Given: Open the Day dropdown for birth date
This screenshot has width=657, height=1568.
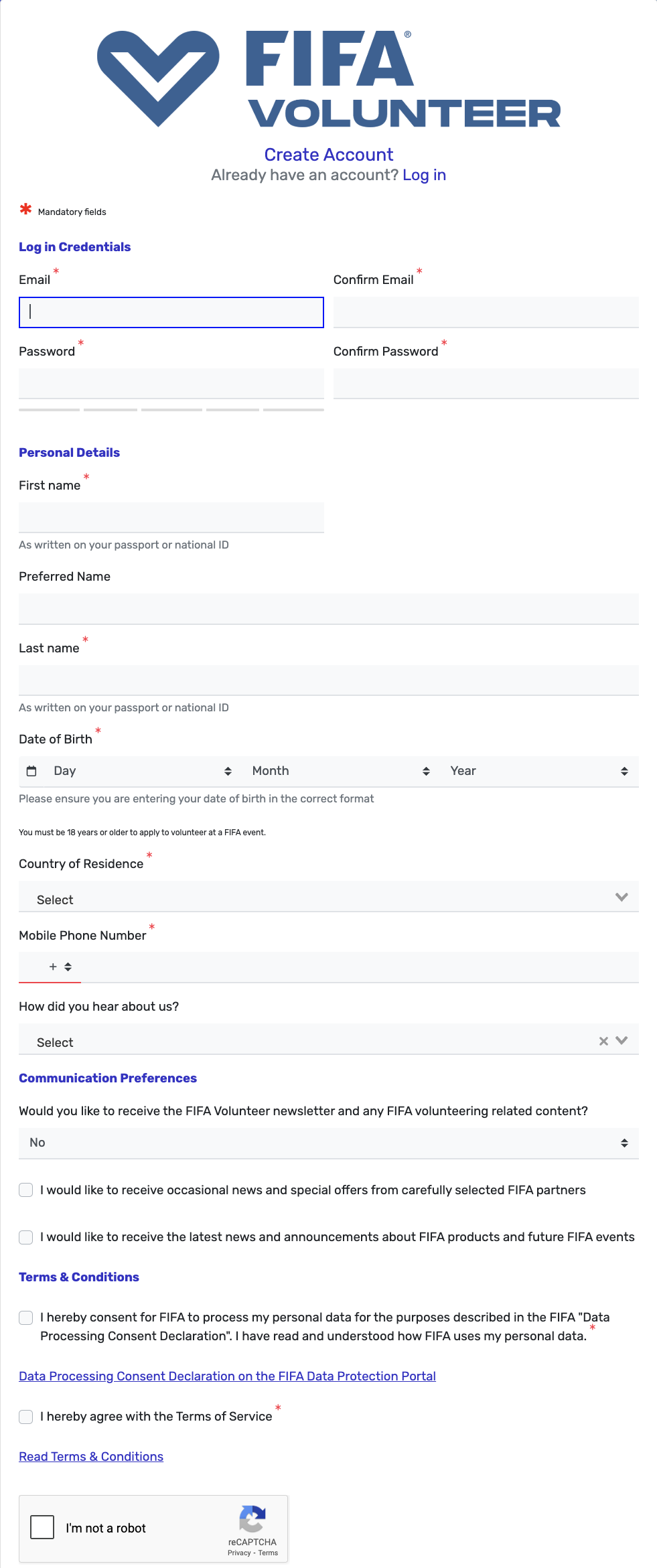Looking at the screenshot, I should [142, 771].
